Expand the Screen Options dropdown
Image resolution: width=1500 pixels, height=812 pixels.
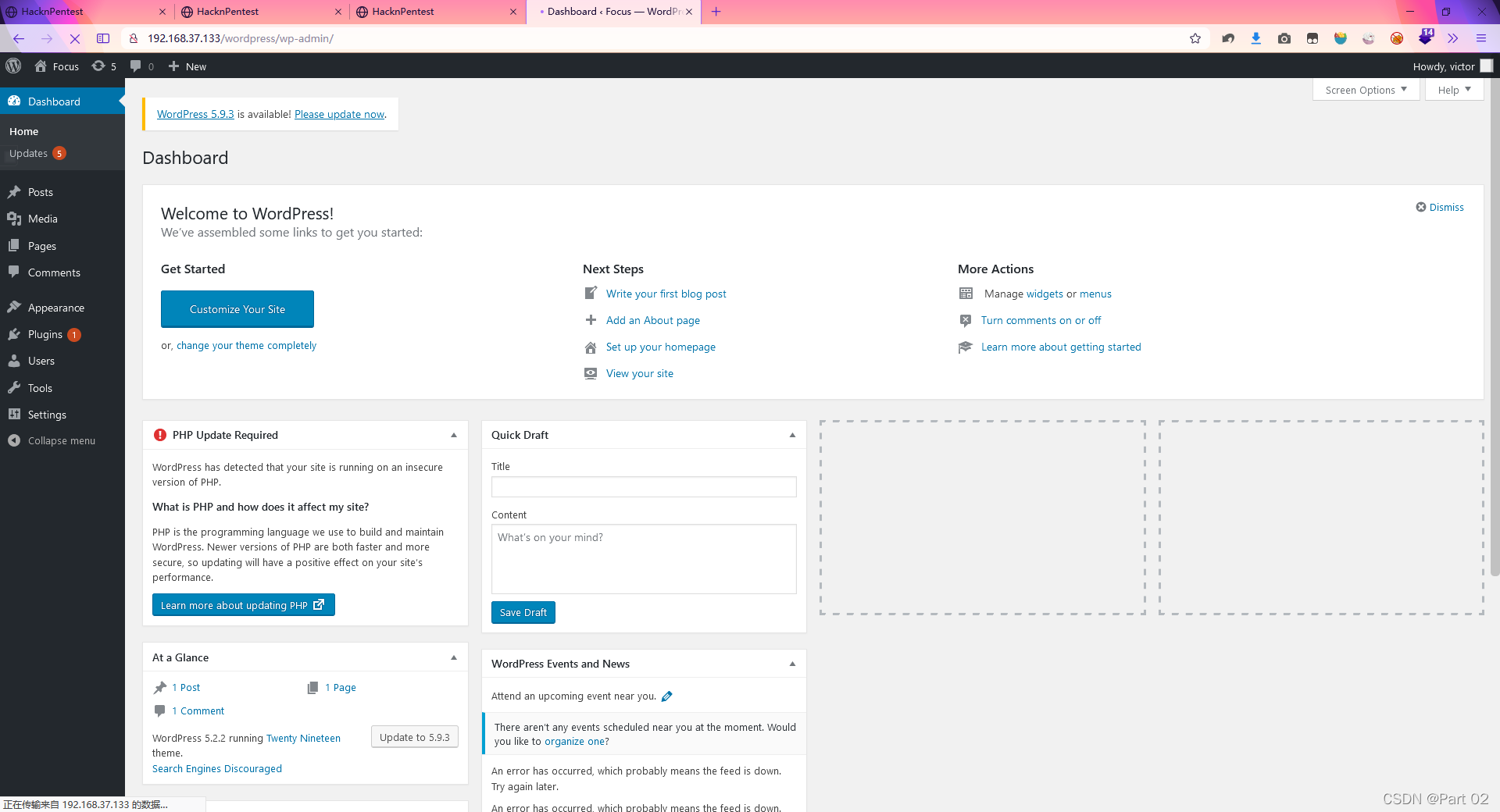1366,90
